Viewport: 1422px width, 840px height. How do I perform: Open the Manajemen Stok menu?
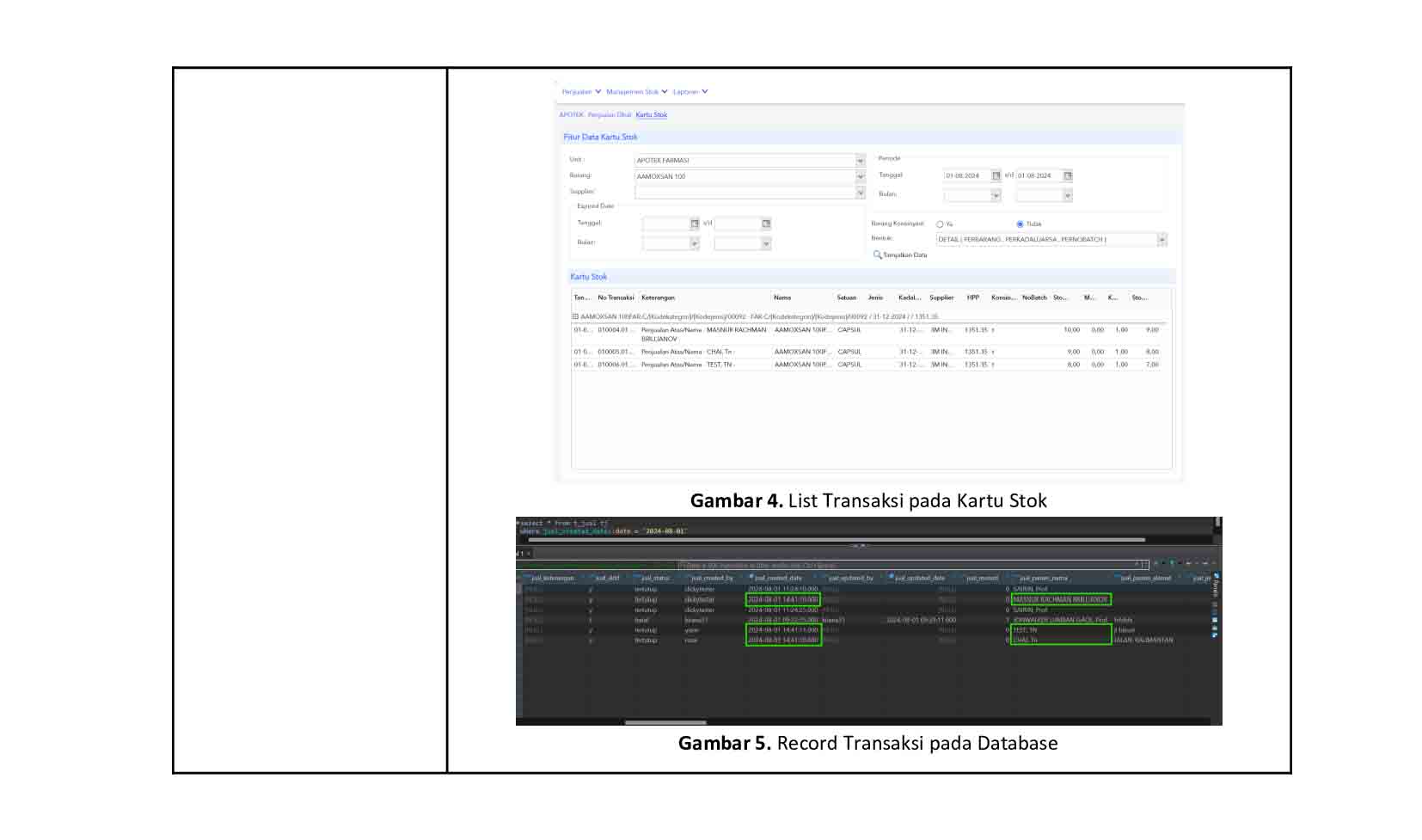pos(636,92)
